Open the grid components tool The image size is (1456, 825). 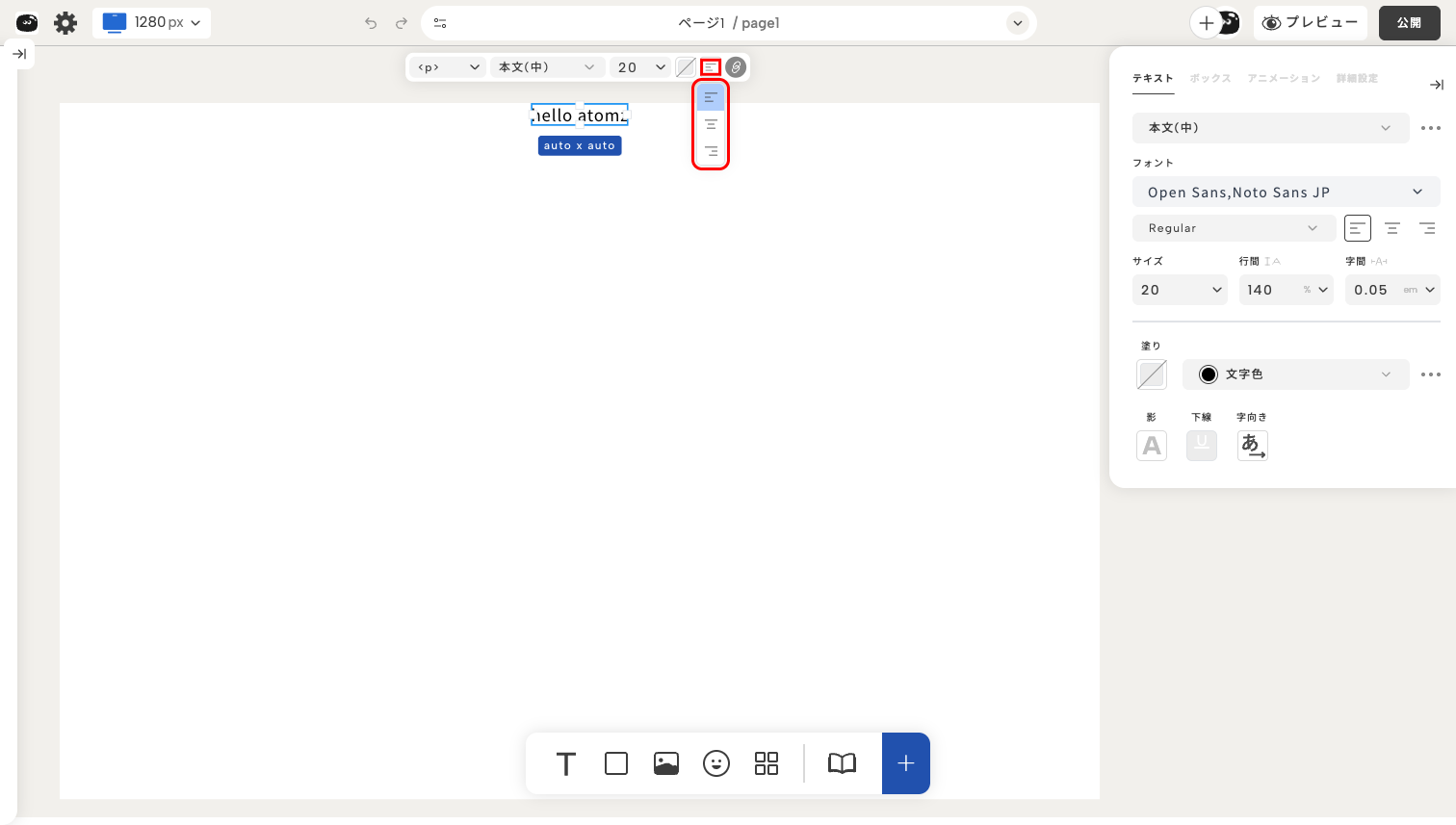click(767, 763)
